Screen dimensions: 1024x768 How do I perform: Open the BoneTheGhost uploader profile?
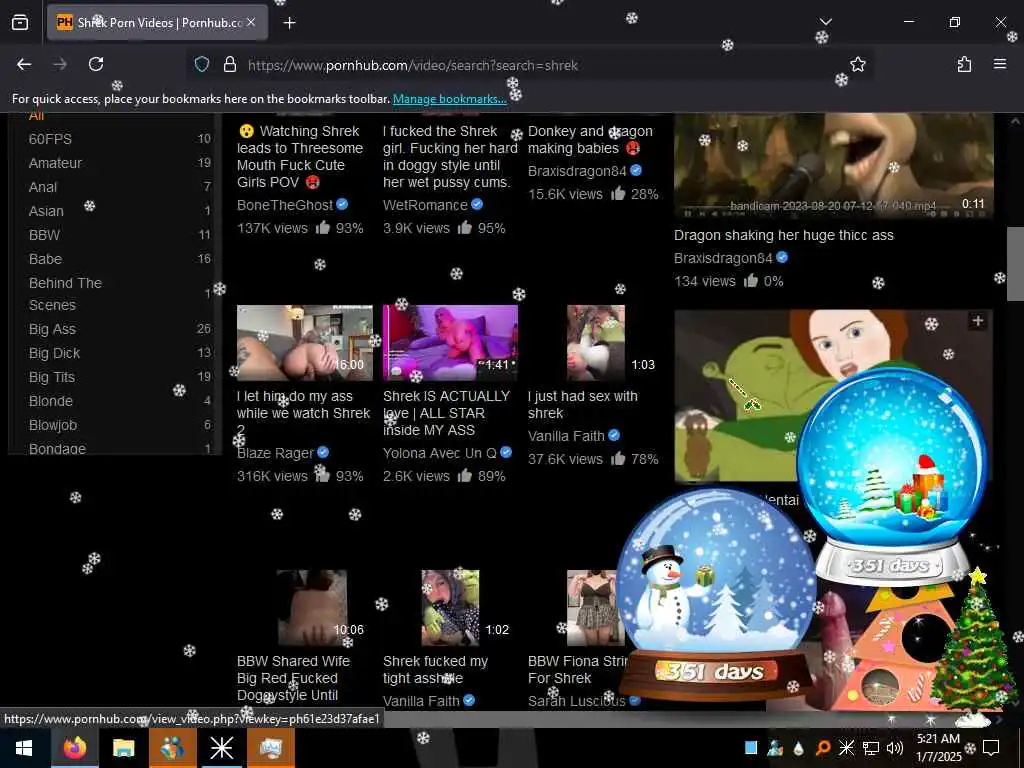click(x=285, y=205)
